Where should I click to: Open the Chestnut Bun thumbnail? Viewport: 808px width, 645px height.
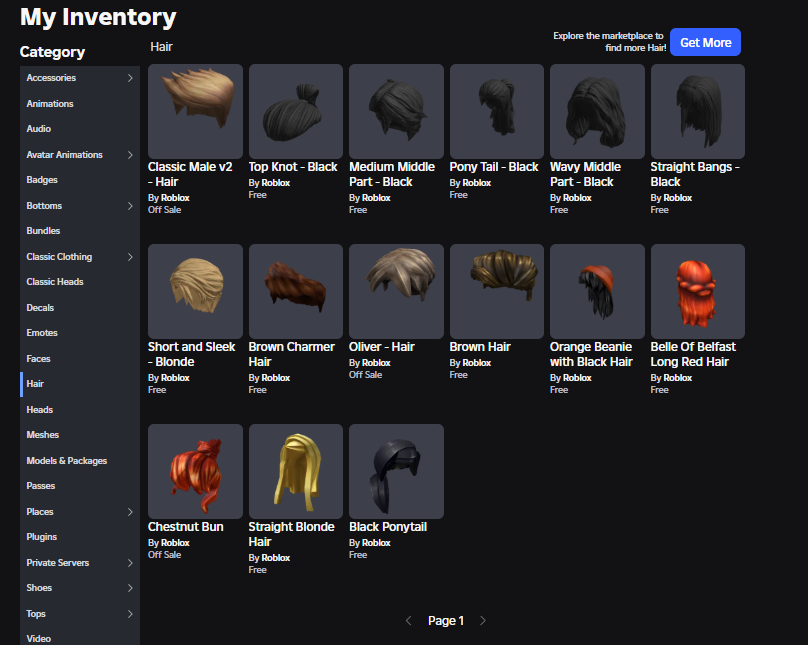click(x=195, y=471)
